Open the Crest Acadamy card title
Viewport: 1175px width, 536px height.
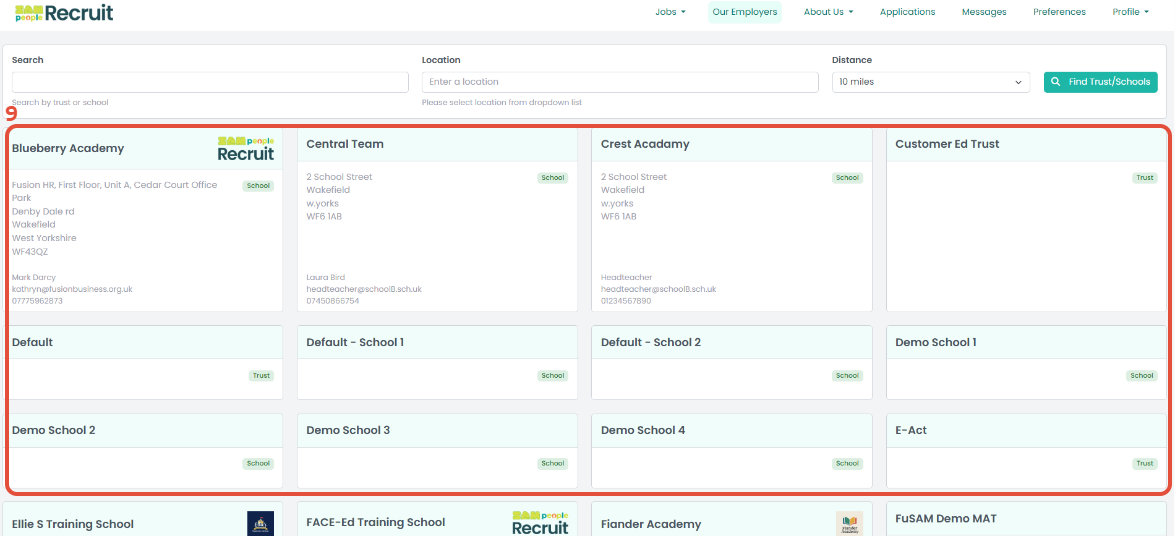coord(645,144)
